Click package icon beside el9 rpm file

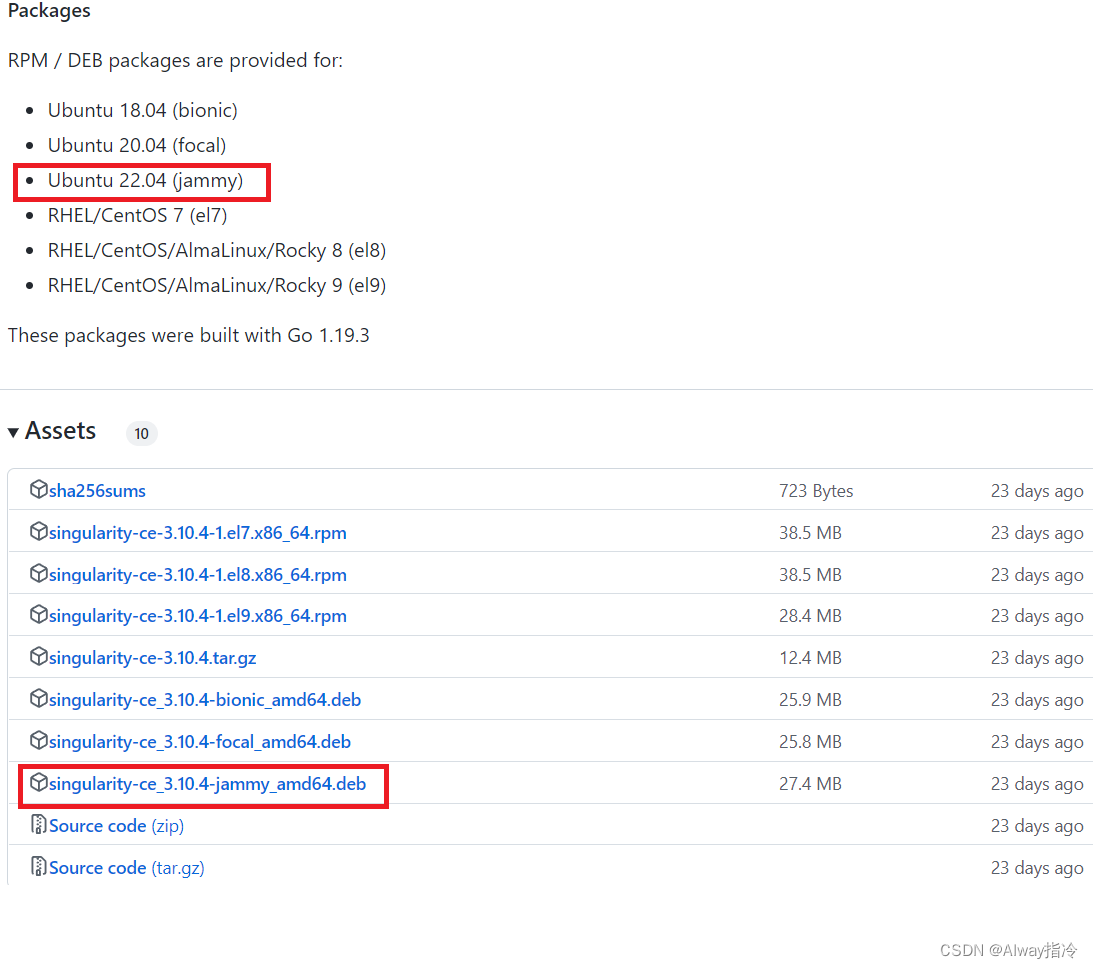[x=38, y=614]
